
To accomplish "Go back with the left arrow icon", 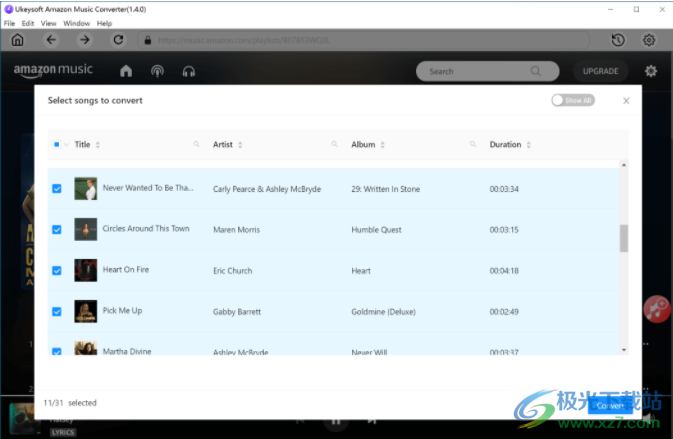I will click(51, 40).
